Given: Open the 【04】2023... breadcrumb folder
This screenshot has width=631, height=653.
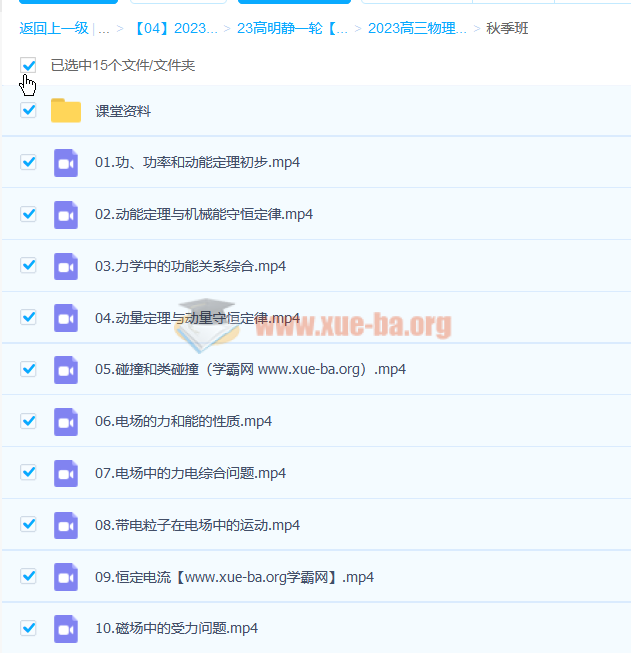Looking at the screenshot, I should [x=175, y=28].
